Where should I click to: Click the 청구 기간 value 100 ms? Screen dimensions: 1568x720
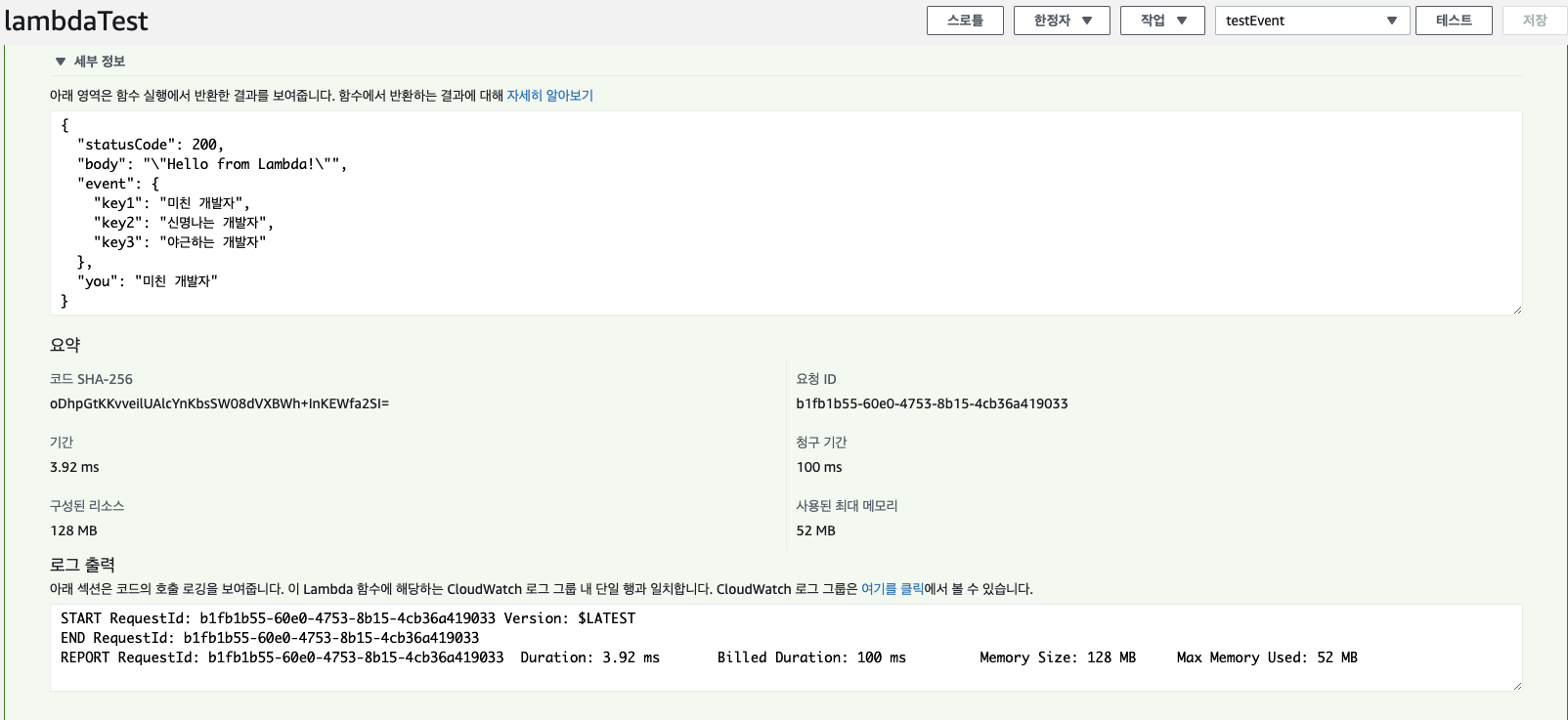coord(819,467)
